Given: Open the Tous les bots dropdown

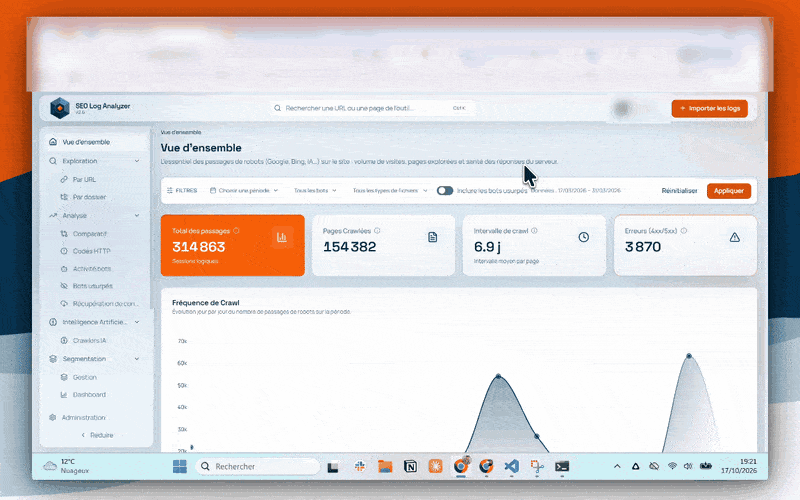Looking at the screenshot, I should (x=315, y=190).
